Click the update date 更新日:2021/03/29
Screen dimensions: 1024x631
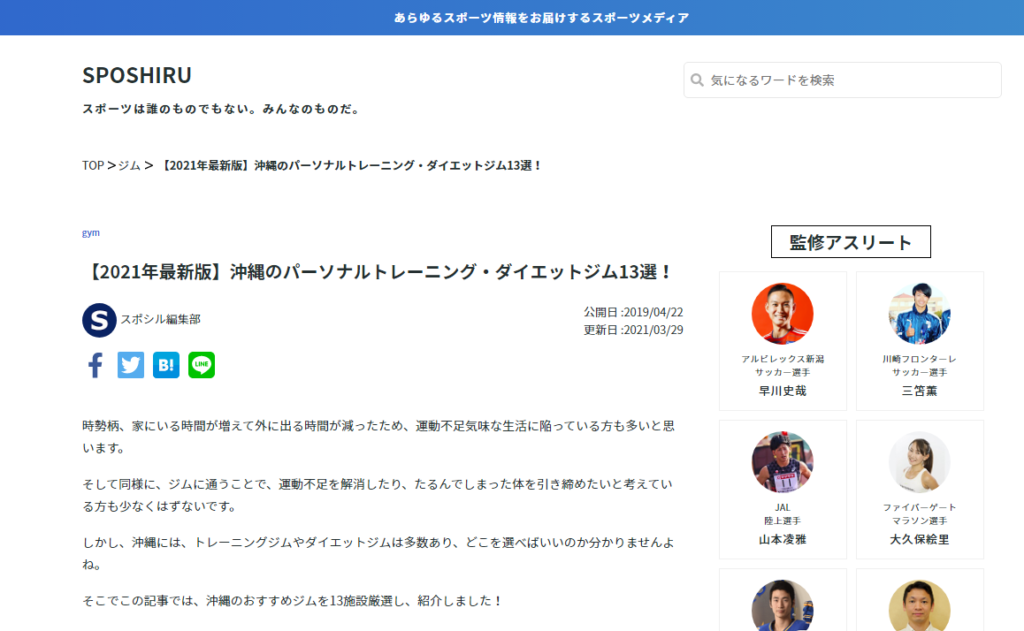[633, 330]
